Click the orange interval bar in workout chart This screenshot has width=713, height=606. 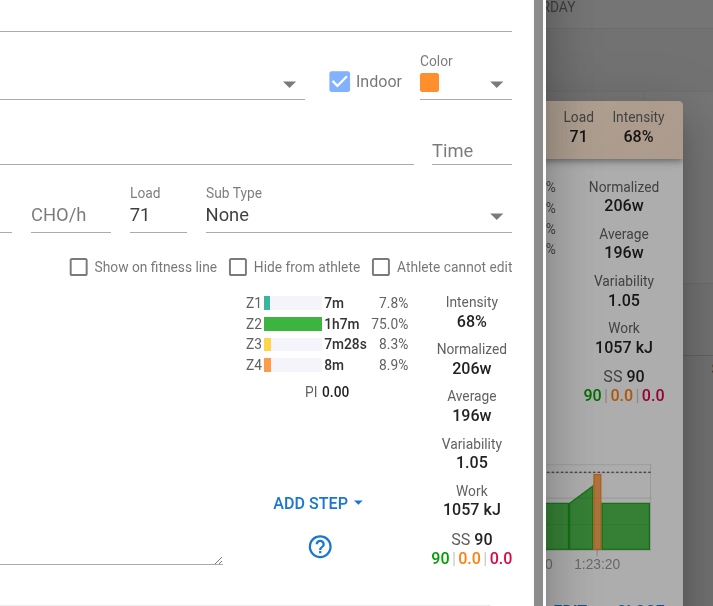597,511
